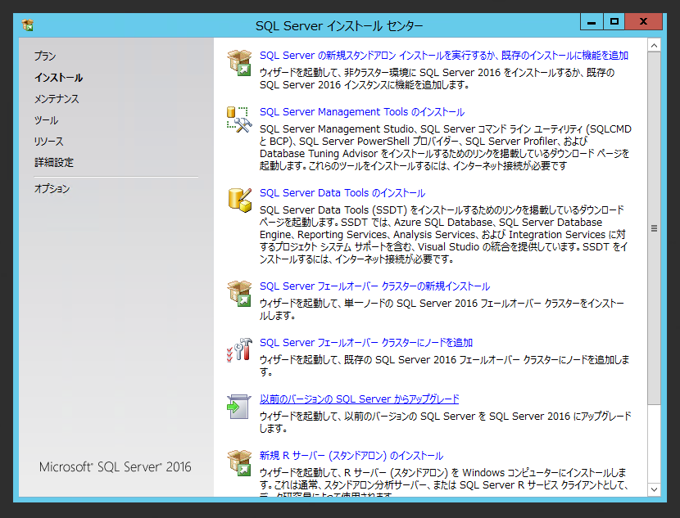This screenshot has height=518, width=680.
Task: Open フェールオーバー クラスターにノードを追加 link
Action: click(x=366, y=343)
